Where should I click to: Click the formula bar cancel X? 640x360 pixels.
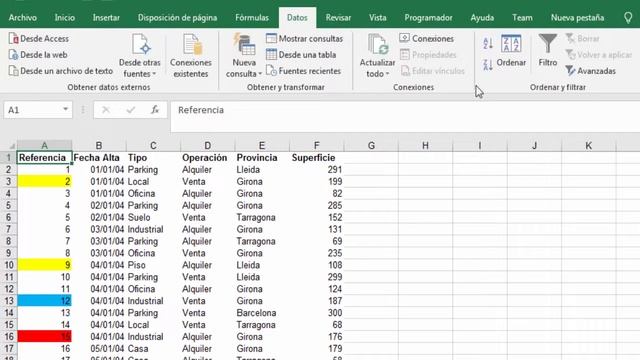106,110
